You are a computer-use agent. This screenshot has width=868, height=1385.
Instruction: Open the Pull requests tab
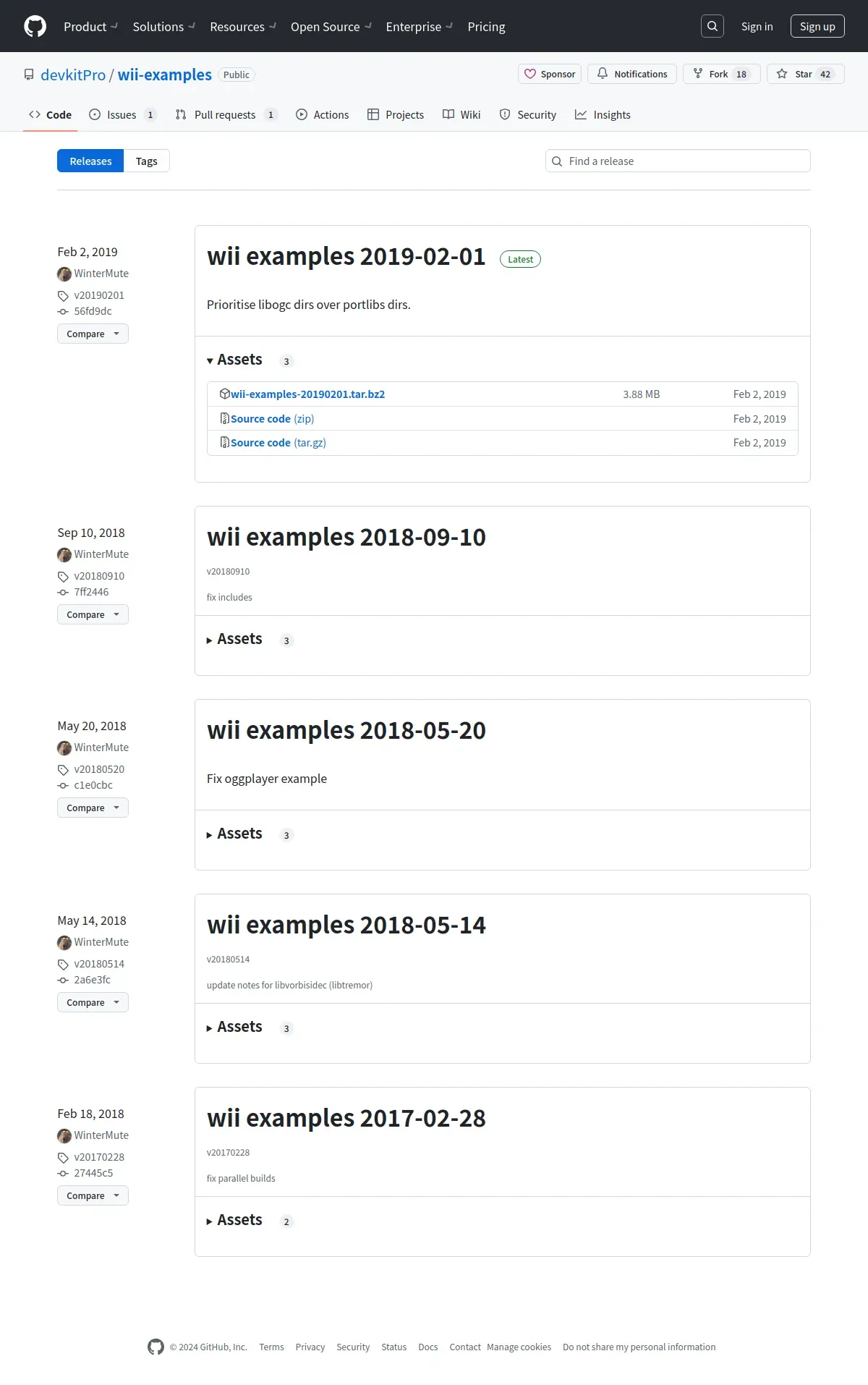[226, 114]
